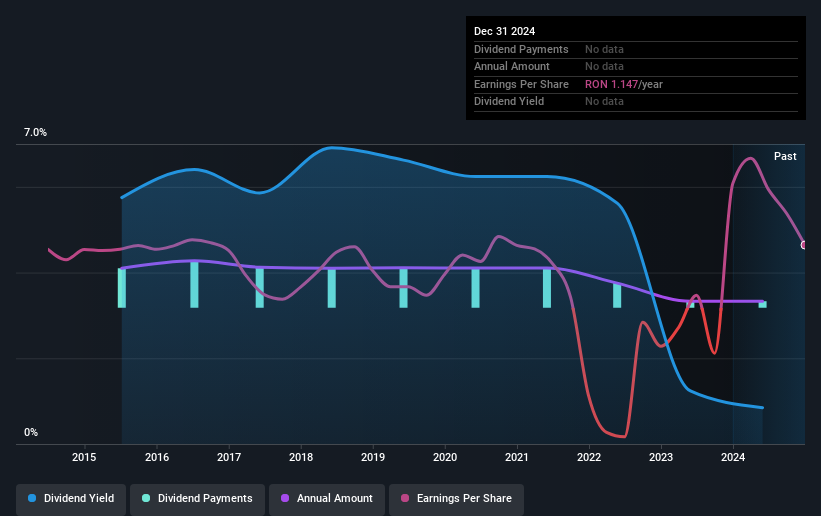
Task: Click the 2017 x-axis label
Action: [229, 457]
